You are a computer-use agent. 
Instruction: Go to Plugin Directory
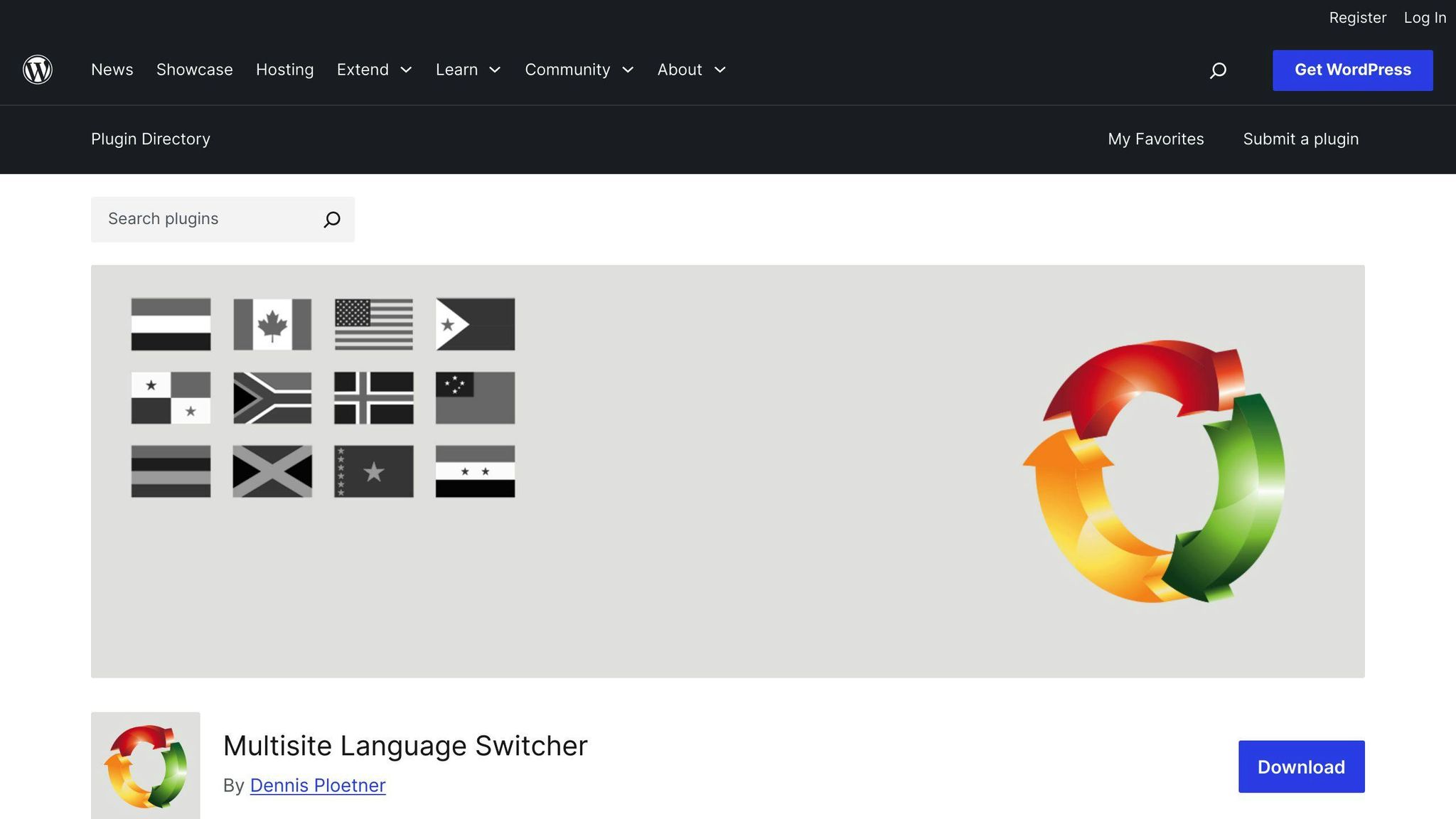[x=151, y=139]
